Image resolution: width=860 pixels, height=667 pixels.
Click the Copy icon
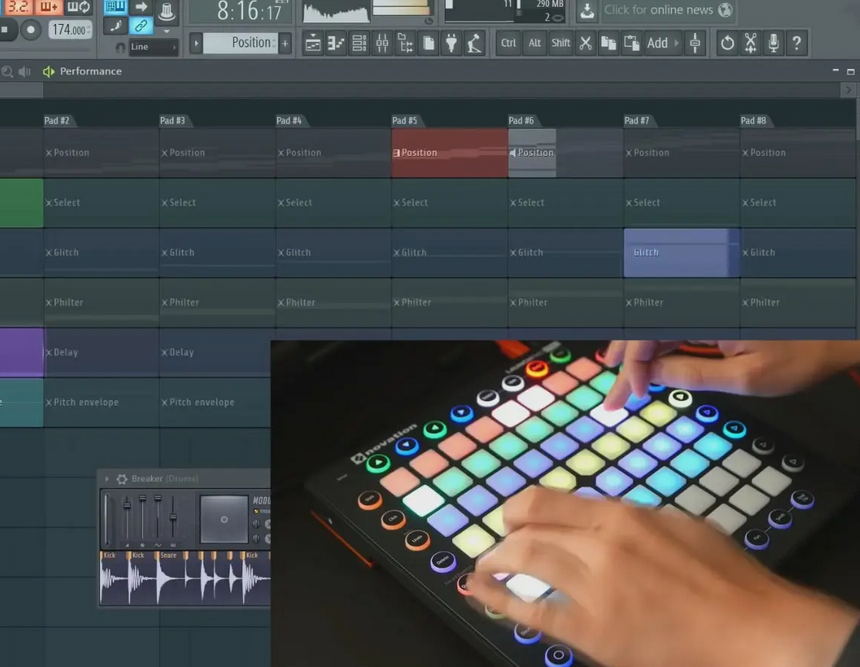pos(608,43)
